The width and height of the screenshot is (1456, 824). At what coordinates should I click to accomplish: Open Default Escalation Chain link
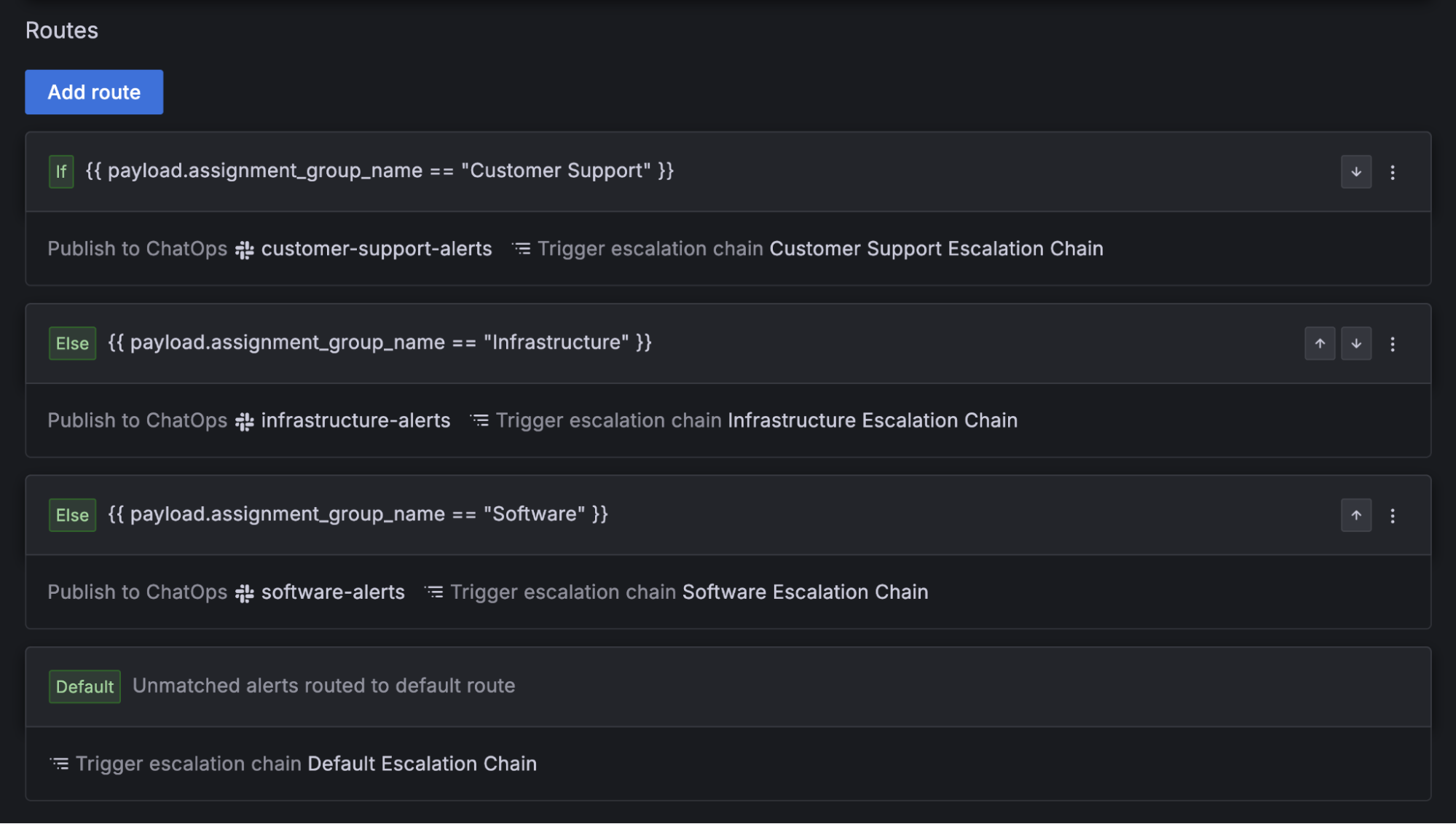click(422, 764)
